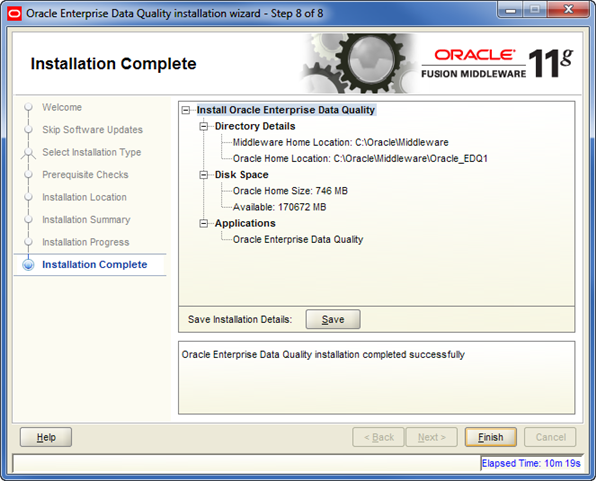This screenshot has height=481, width=596.
Task: Open the Installation Summary step in sidebar
Action: tap(86, 220)
